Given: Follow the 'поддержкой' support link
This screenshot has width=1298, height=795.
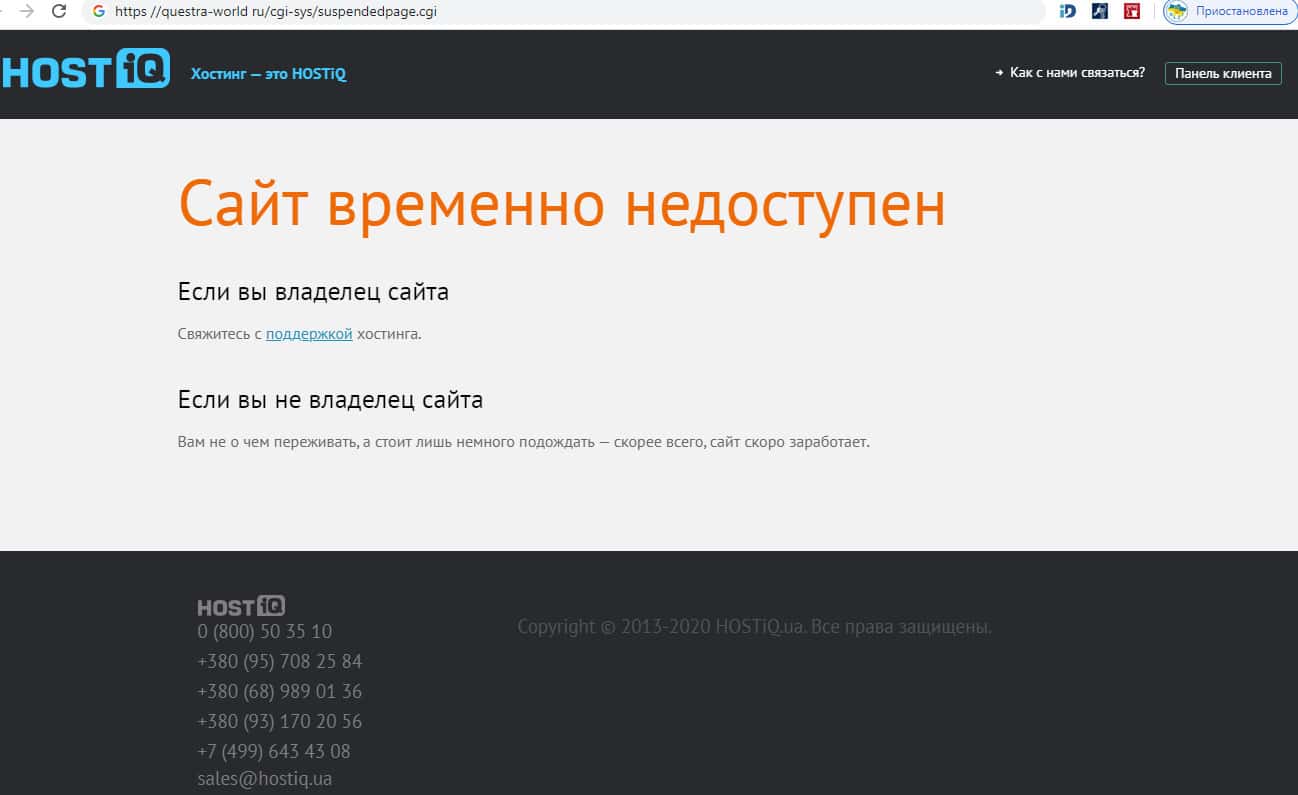Looking at the screenshot, I should 309,334.
